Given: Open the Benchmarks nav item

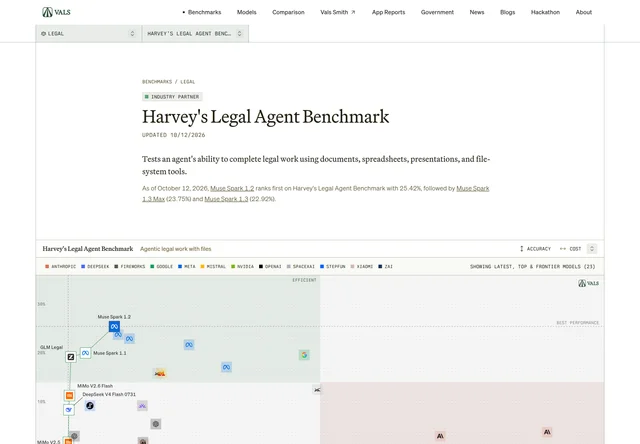Looking at the screenshot, I should [204, 12].
